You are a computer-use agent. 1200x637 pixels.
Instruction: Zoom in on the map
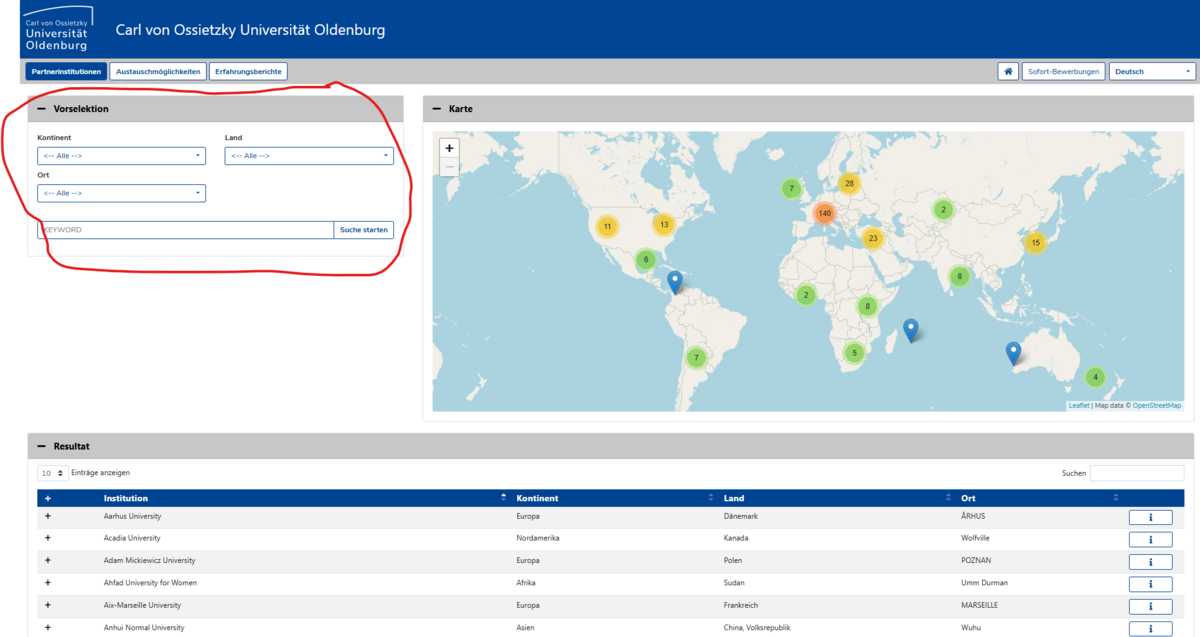[449, 148]
